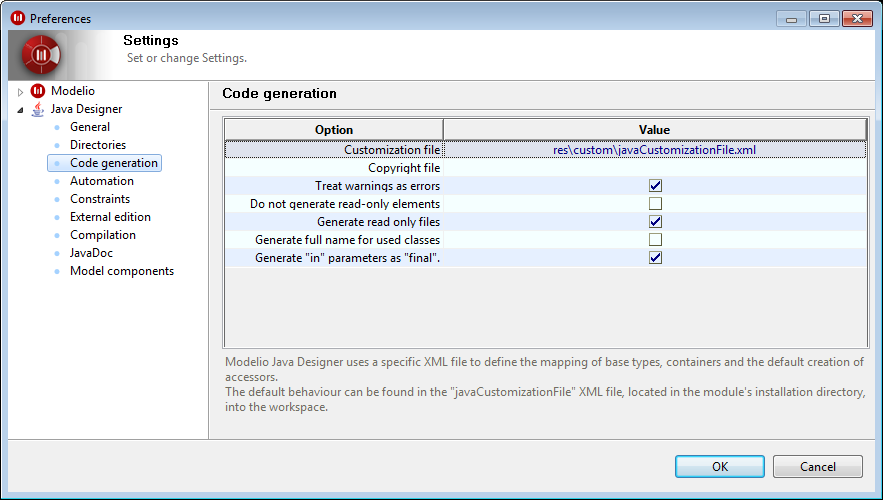The image size is (883, 500).
Task: Collapse the Java Designer tree node
Action: click(x=20, y=110)
